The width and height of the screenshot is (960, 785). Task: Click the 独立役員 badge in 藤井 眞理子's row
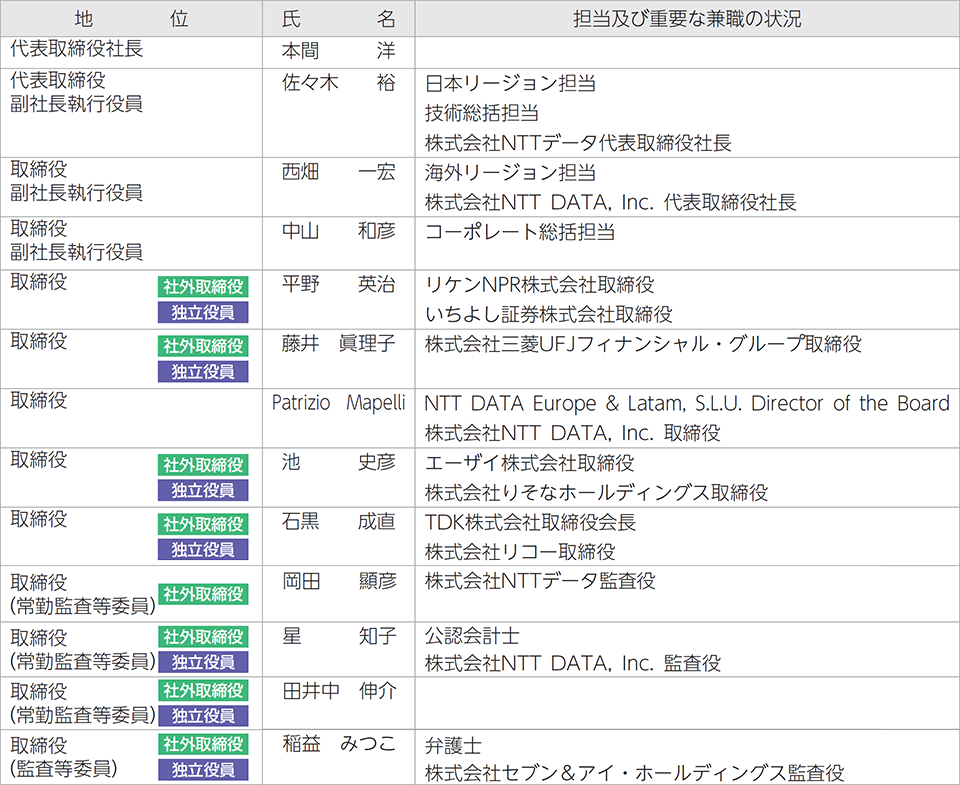pyautogui.click(x=203, y=372)
